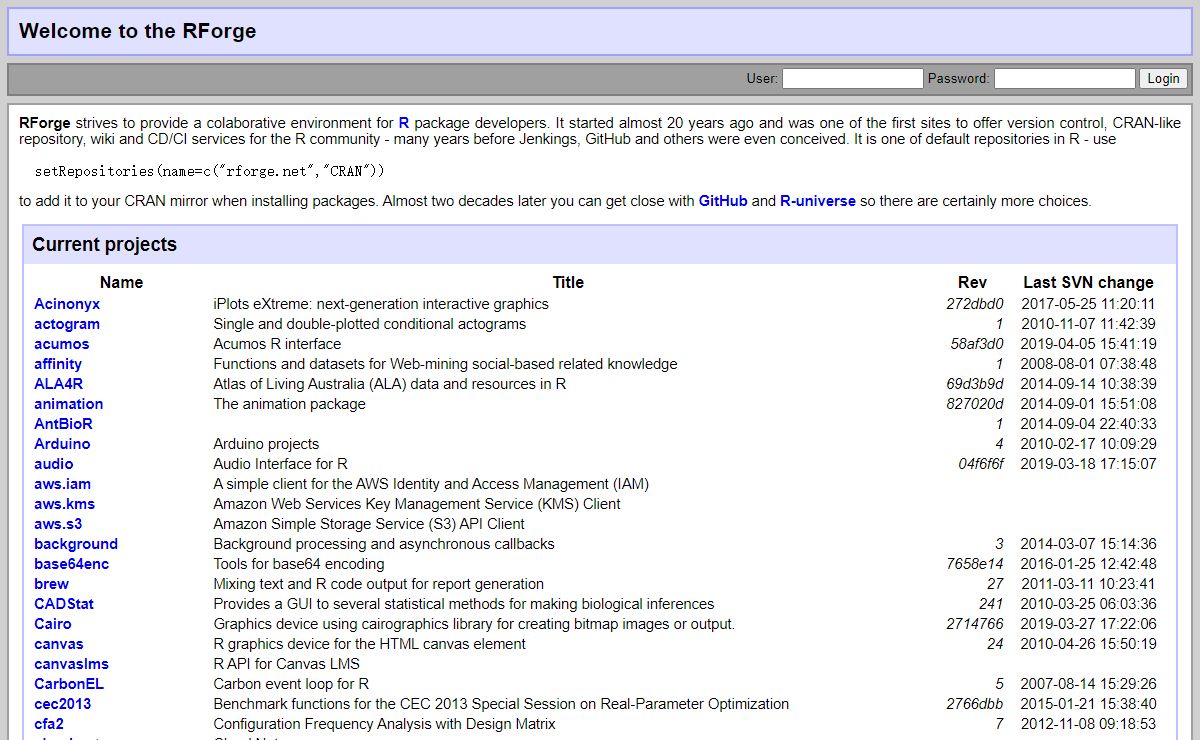
Task: Click title 'The animation package'
Action: tap(289, 404)
